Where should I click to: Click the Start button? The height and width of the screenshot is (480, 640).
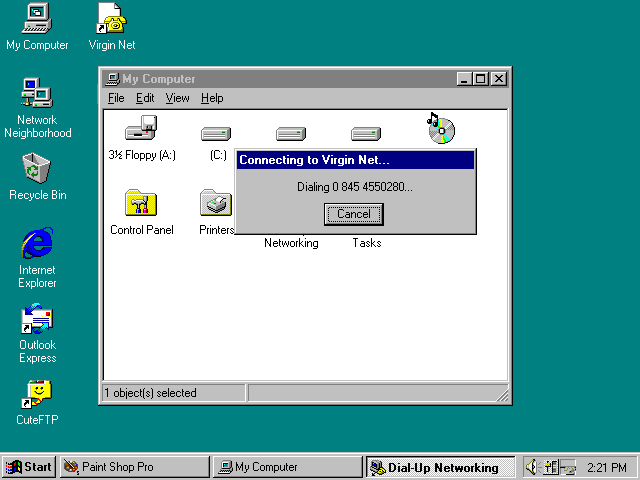coord(29,467)
